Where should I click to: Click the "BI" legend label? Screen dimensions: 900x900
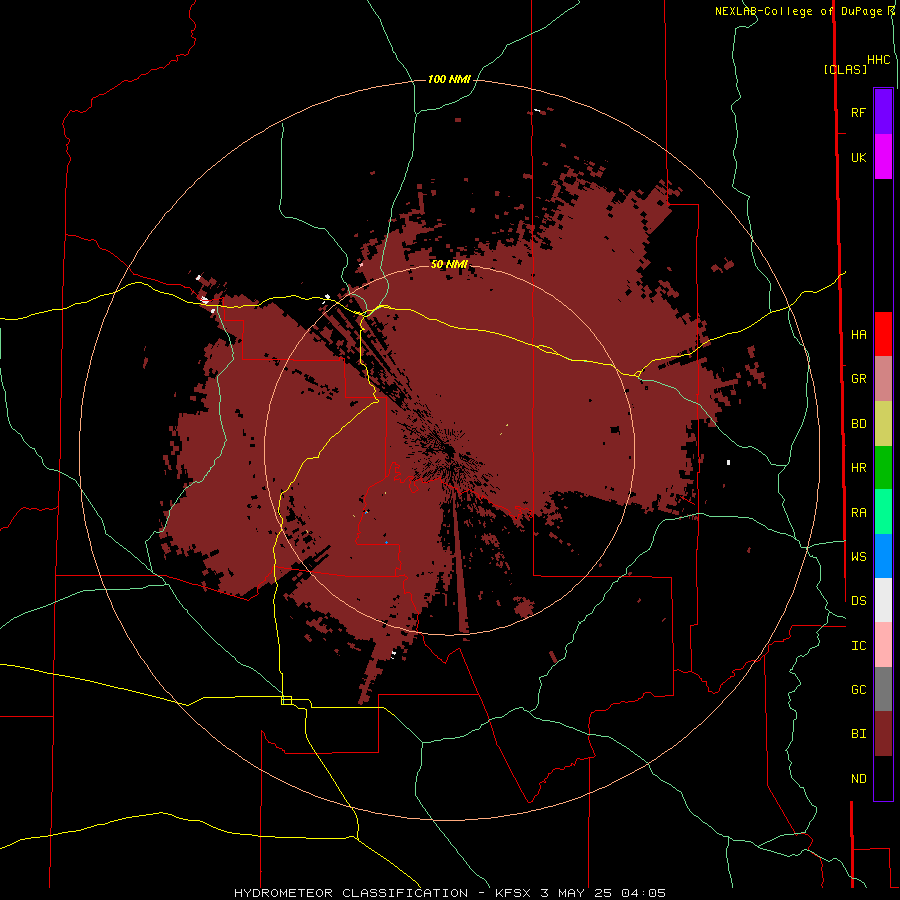point(858,734)
